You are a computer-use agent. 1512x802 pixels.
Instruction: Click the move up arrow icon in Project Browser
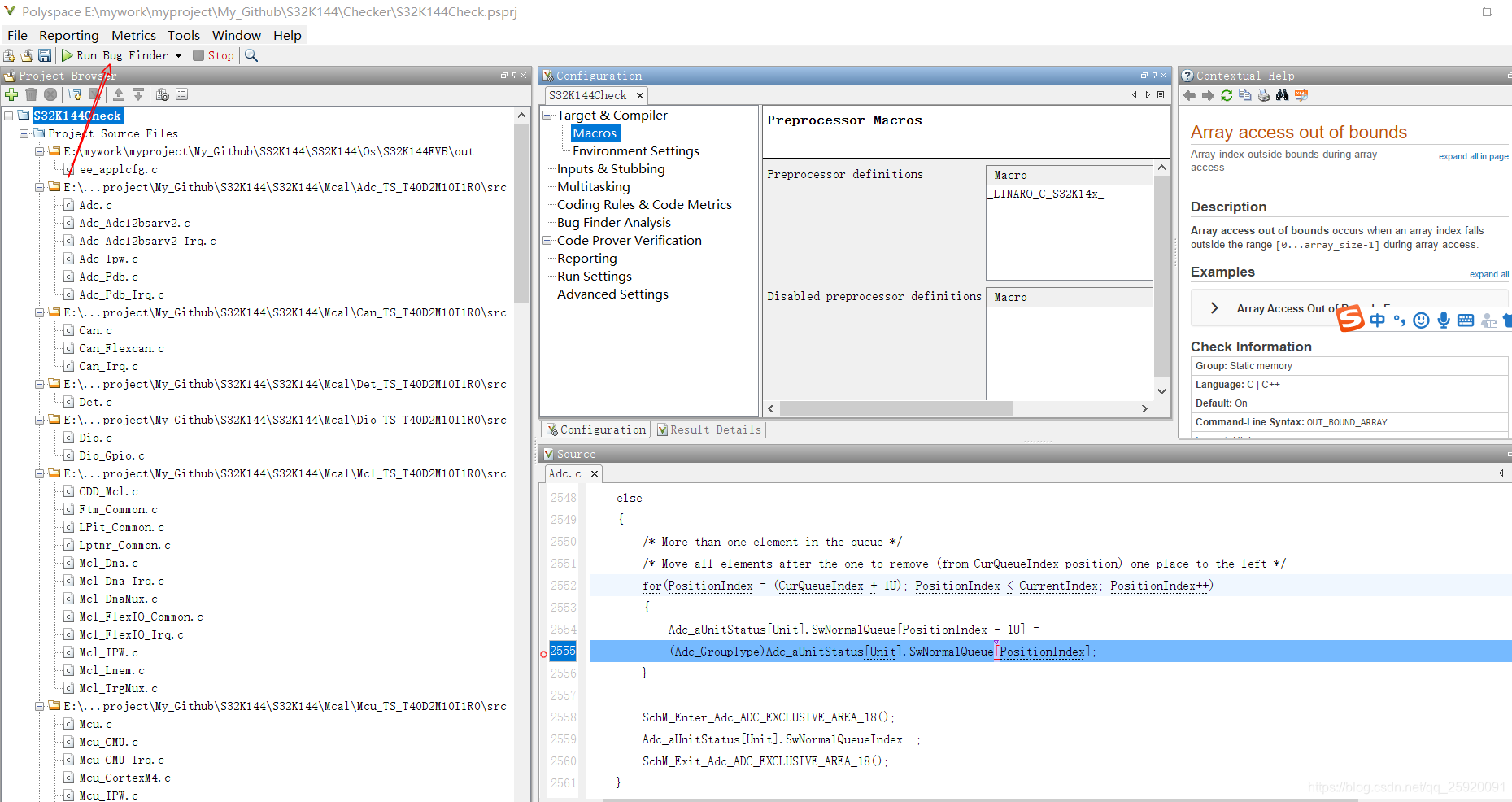(119, 94)
